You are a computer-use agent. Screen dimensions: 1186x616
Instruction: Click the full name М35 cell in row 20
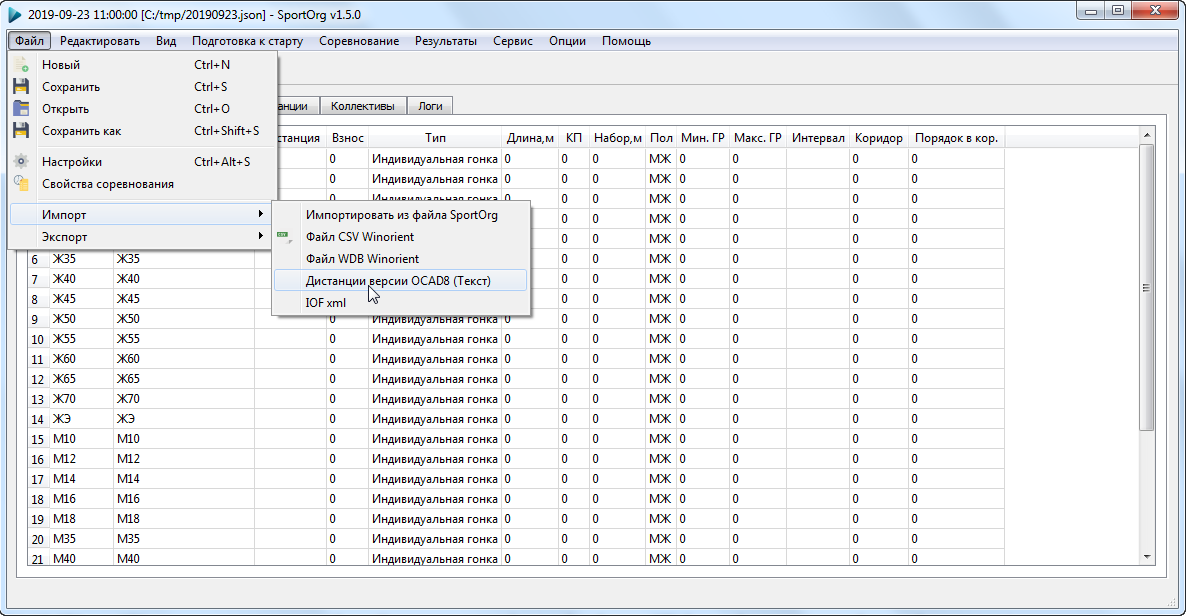click(184, 539)
